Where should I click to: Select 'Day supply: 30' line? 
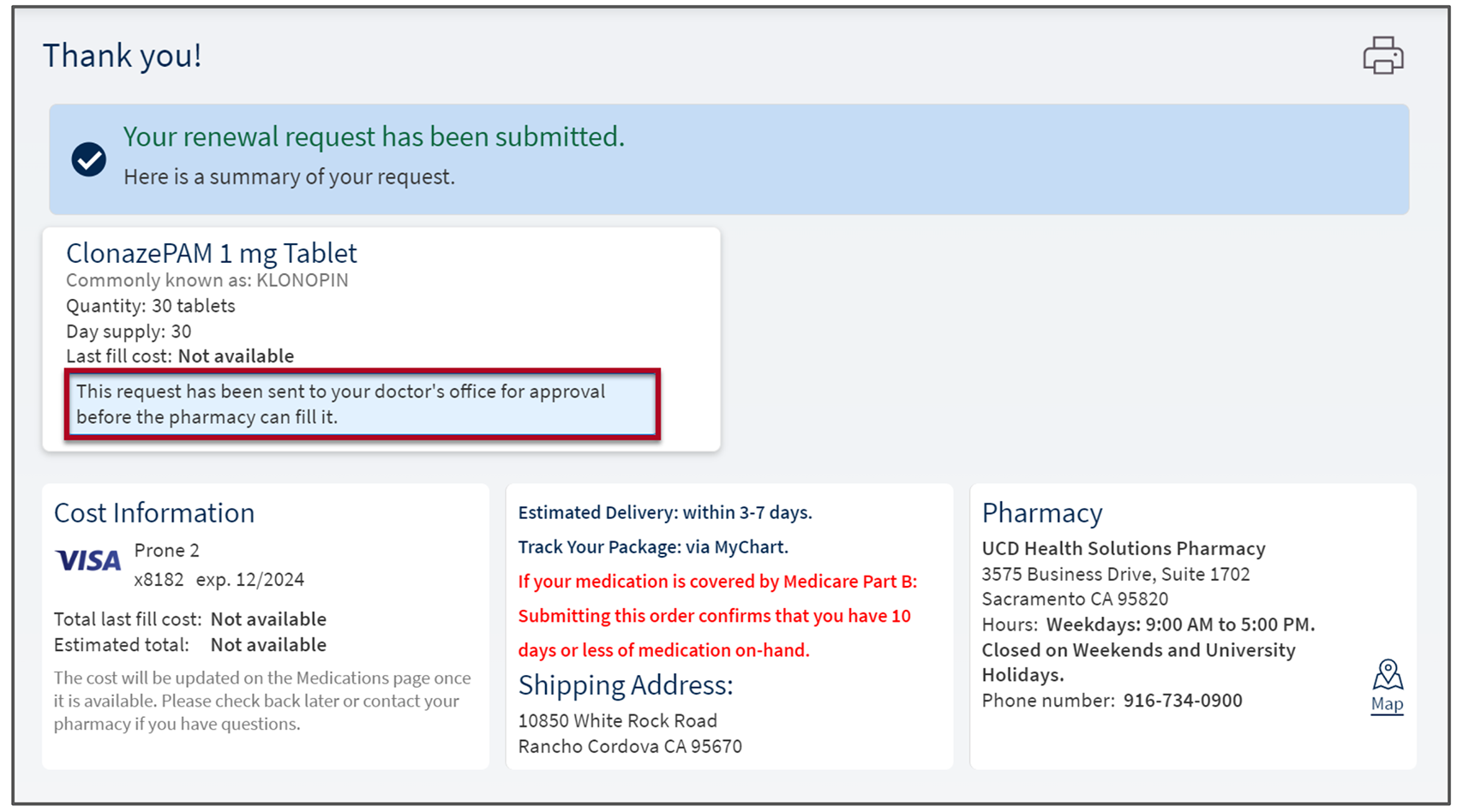click(x=129, y=331)
